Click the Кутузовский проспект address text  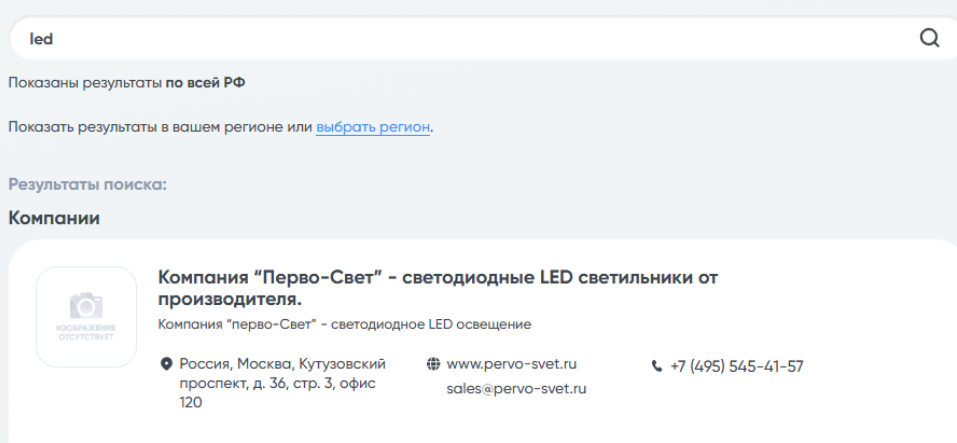(x=283, y=383)
